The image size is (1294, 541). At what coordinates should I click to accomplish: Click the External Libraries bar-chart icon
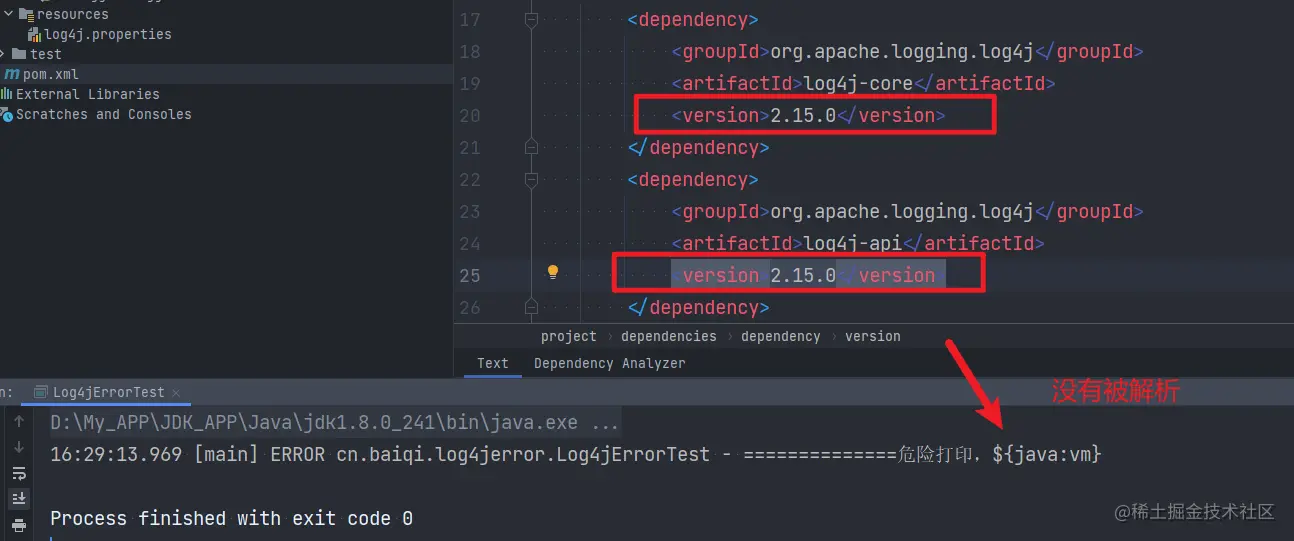click(x=7, y=94)
